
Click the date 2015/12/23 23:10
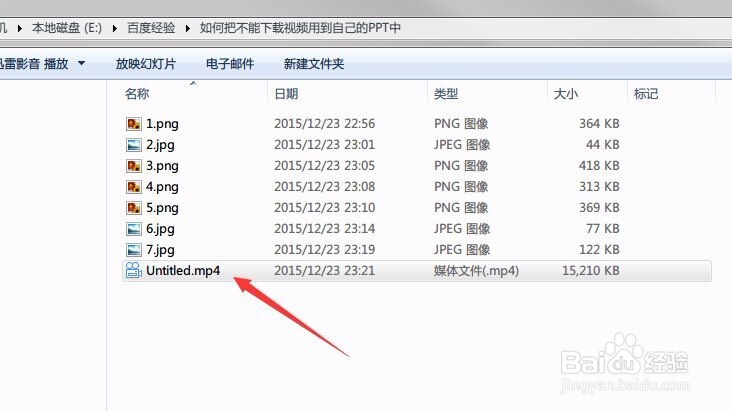coord(324,208)
